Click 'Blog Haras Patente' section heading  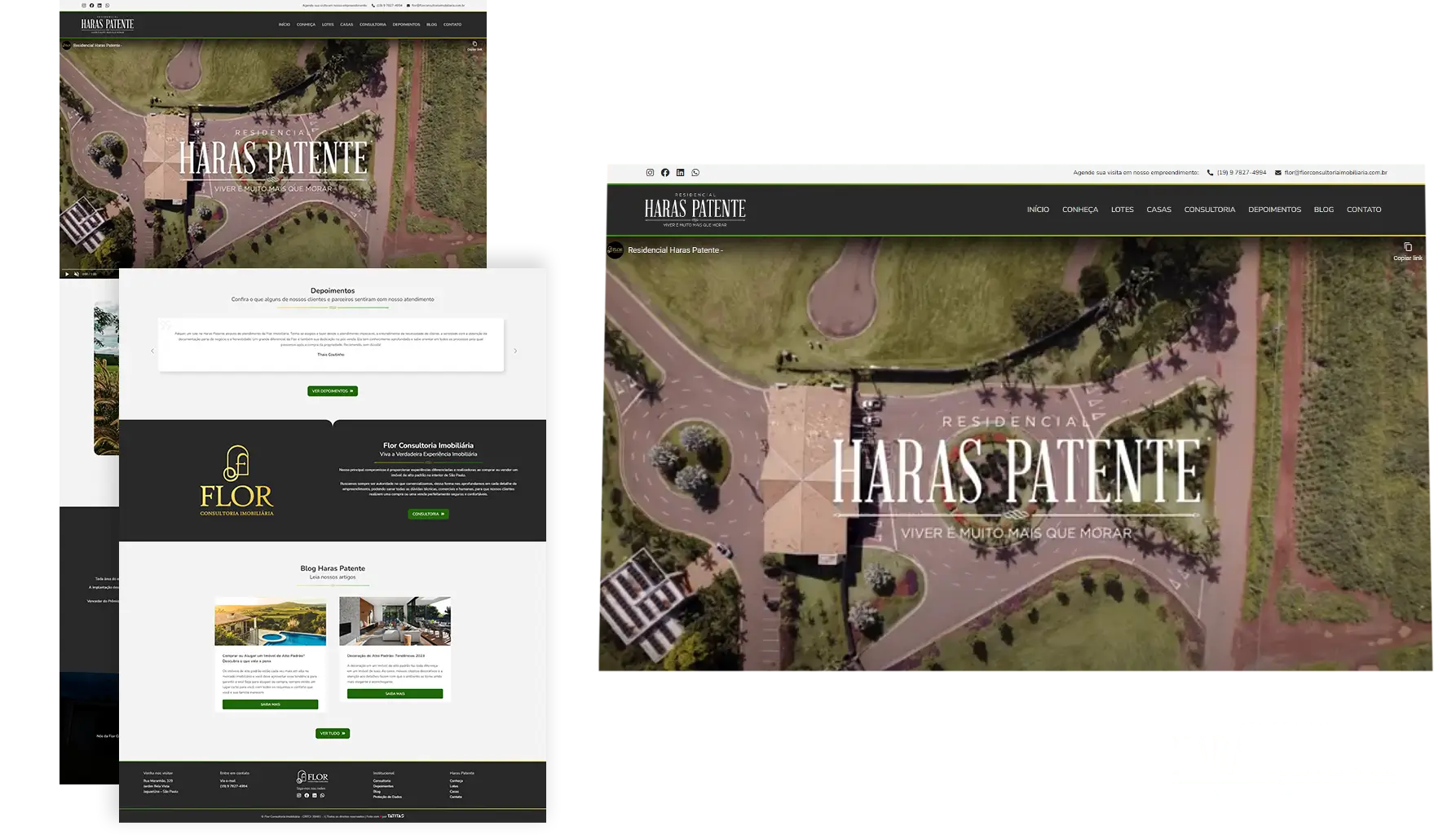pyautogui.click(x=333, y=568)
